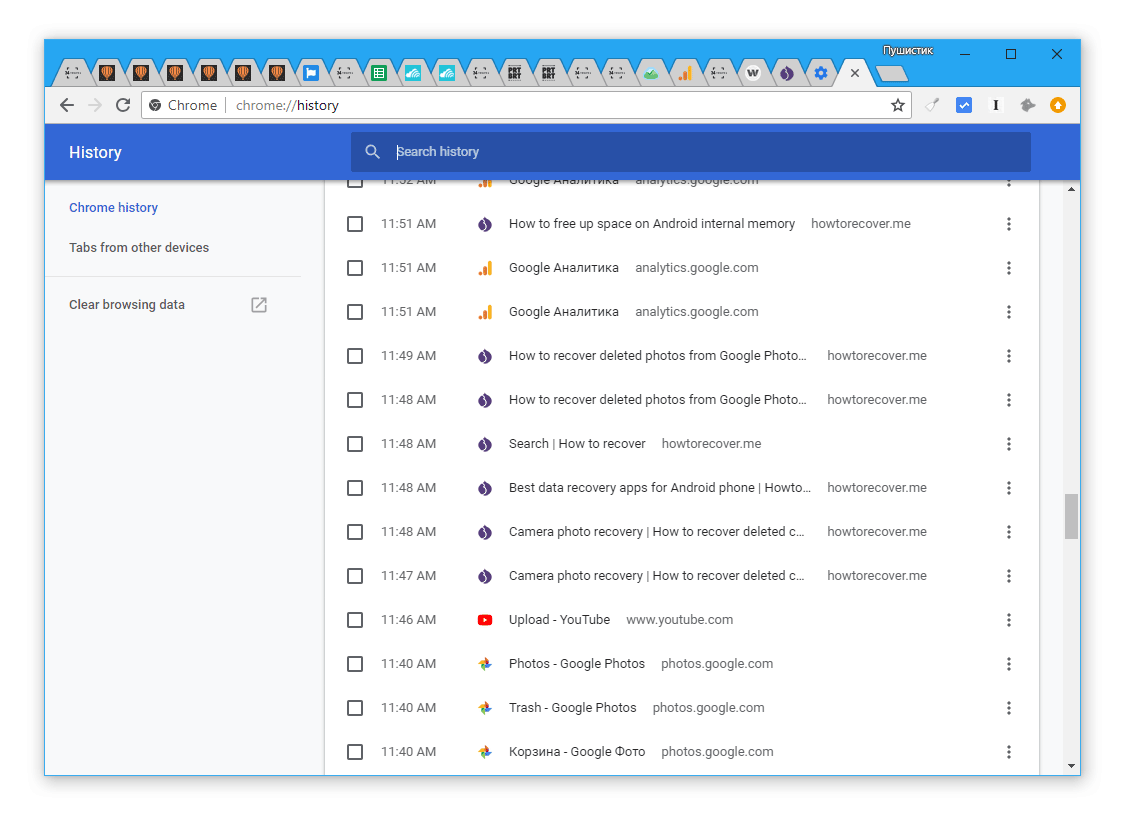Viewport: 1127px width, 817px height.
Task: Focus the Search history field
Action: click(691, 152)
